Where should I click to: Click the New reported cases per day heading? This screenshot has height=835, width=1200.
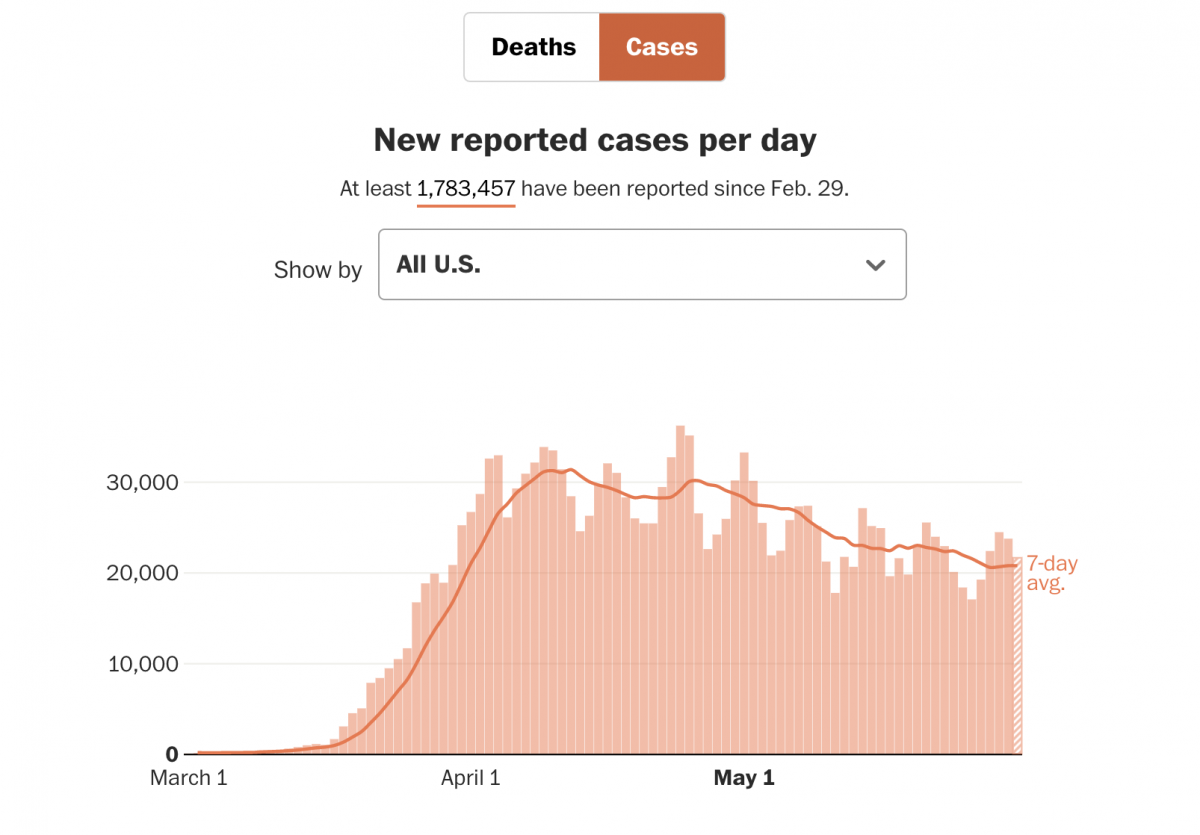[x=595, y=140]
